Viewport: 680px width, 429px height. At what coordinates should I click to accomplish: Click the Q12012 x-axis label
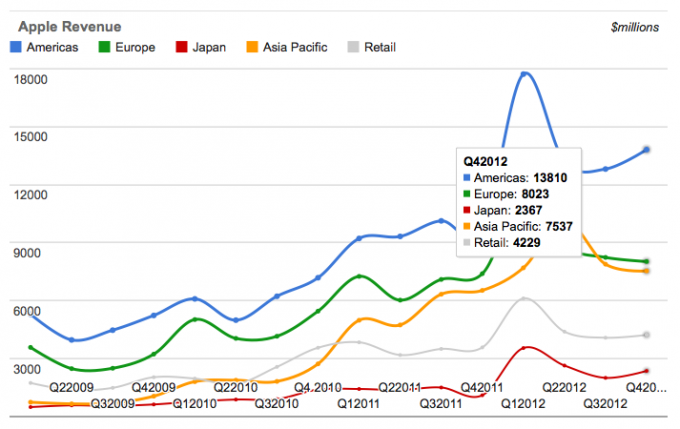(523, 404)
